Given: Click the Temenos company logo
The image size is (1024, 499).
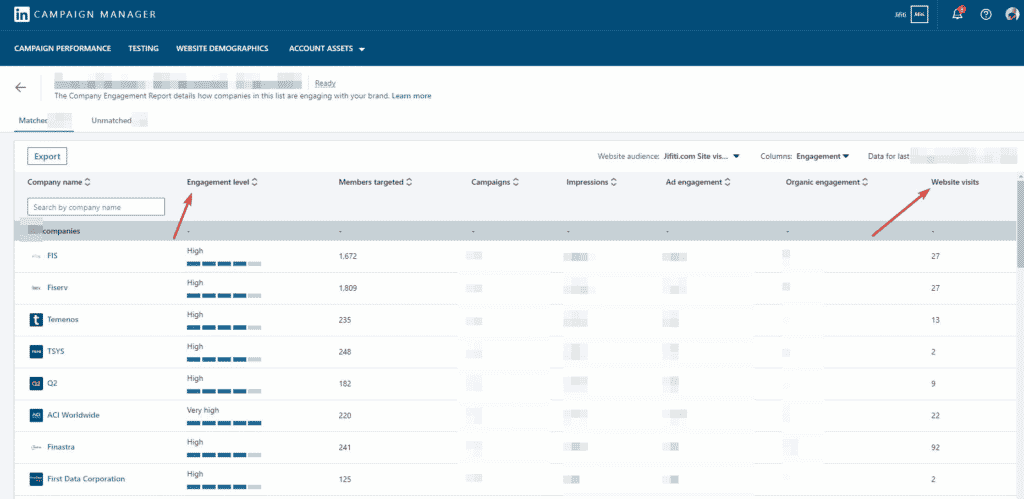Looking at the screenshot, I should coord(36,320).
